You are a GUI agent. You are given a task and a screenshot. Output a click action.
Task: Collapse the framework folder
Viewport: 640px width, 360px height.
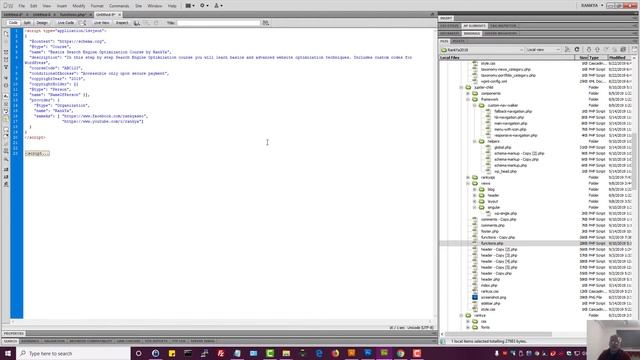click(x=468, y=100)
